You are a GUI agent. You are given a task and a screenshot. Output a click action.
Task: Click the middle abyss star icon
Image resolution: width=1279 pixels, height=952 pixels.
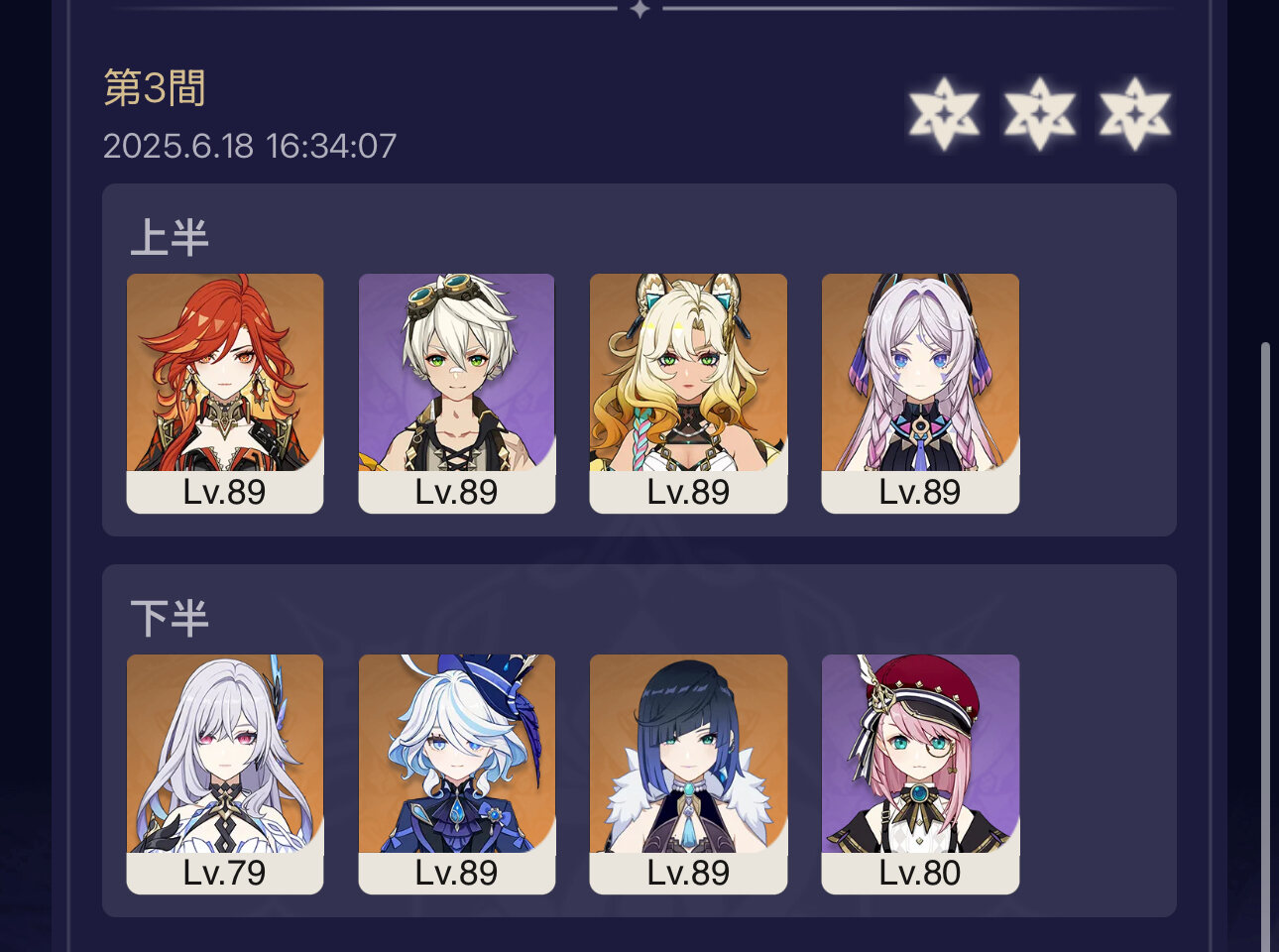pos(1039,114)
